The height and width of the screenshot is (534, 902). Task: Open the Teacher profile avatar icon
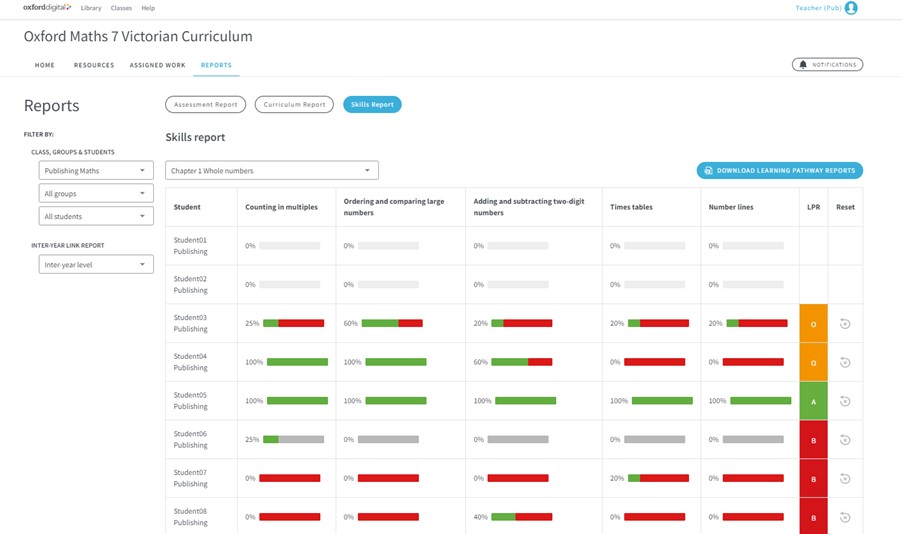851,8
